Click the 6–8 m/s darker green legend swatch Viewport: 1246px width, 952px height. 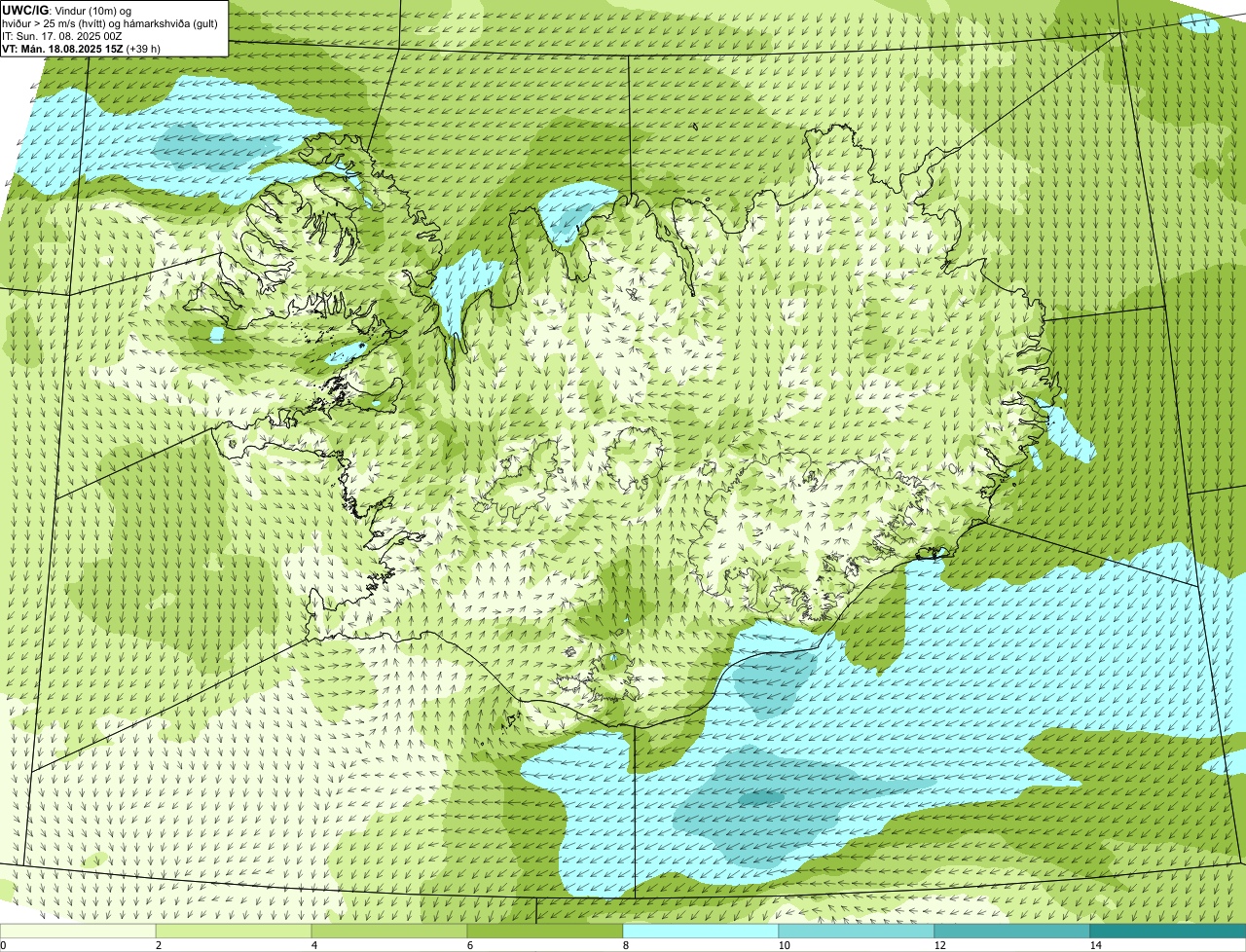pyautogui.click(x=545, y=931)
